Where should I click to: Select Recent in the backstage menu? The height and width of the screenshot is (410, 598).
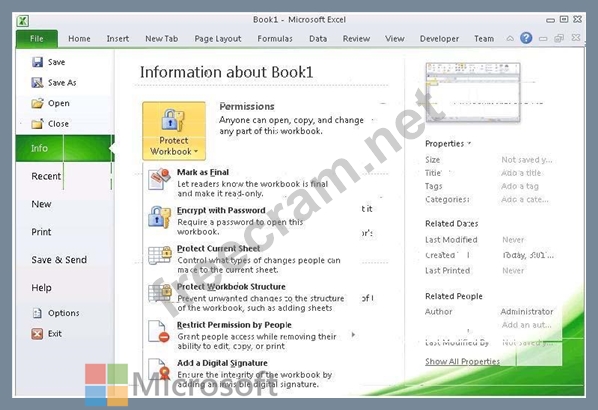(46, 176)
